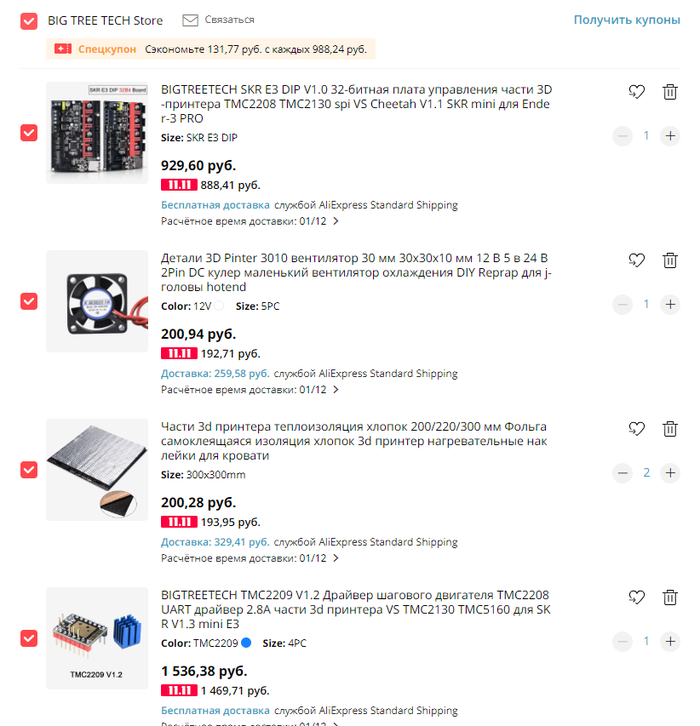
Task: Add the TMC2209 driver to wishlist
Action: (637, 597)
